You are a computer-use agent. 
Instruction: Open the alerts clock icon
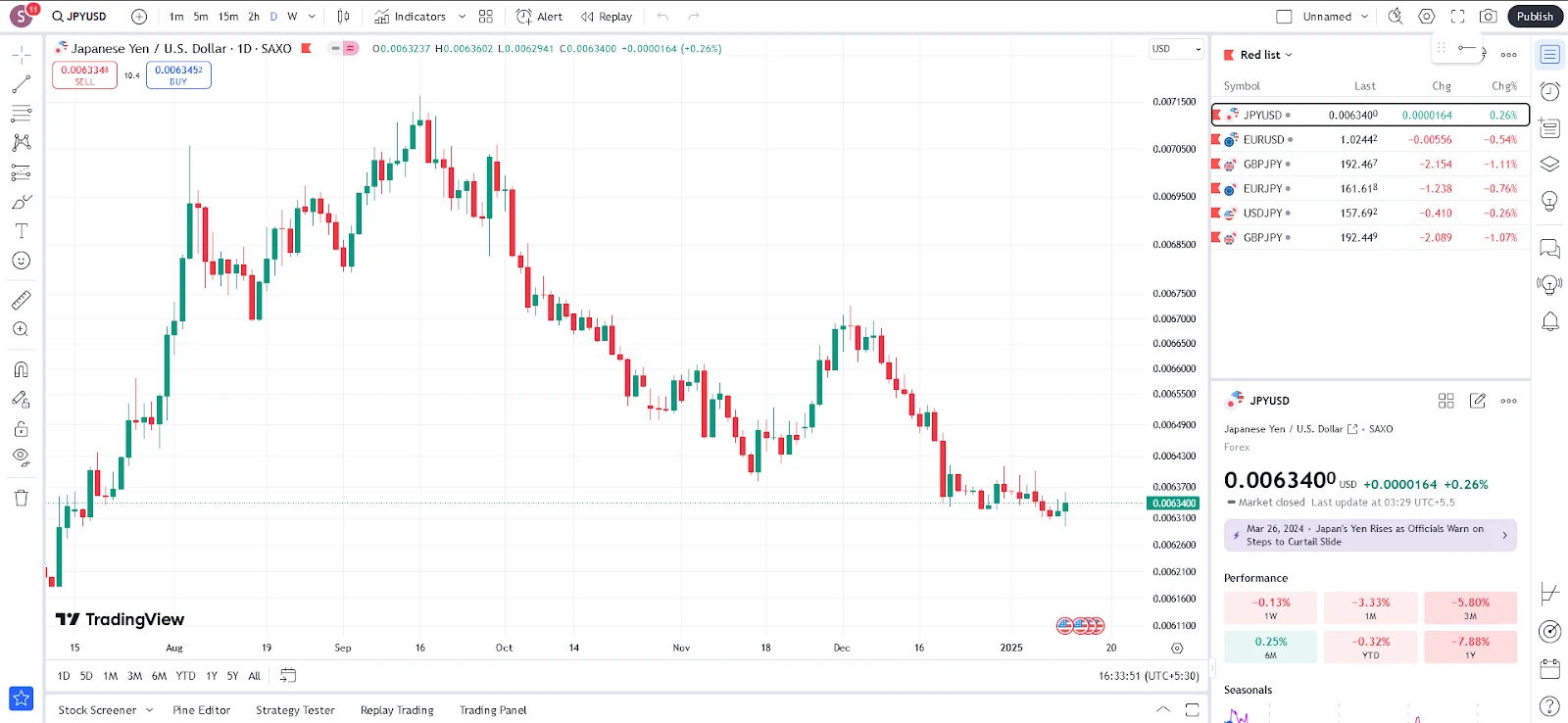click(1549, 91)
